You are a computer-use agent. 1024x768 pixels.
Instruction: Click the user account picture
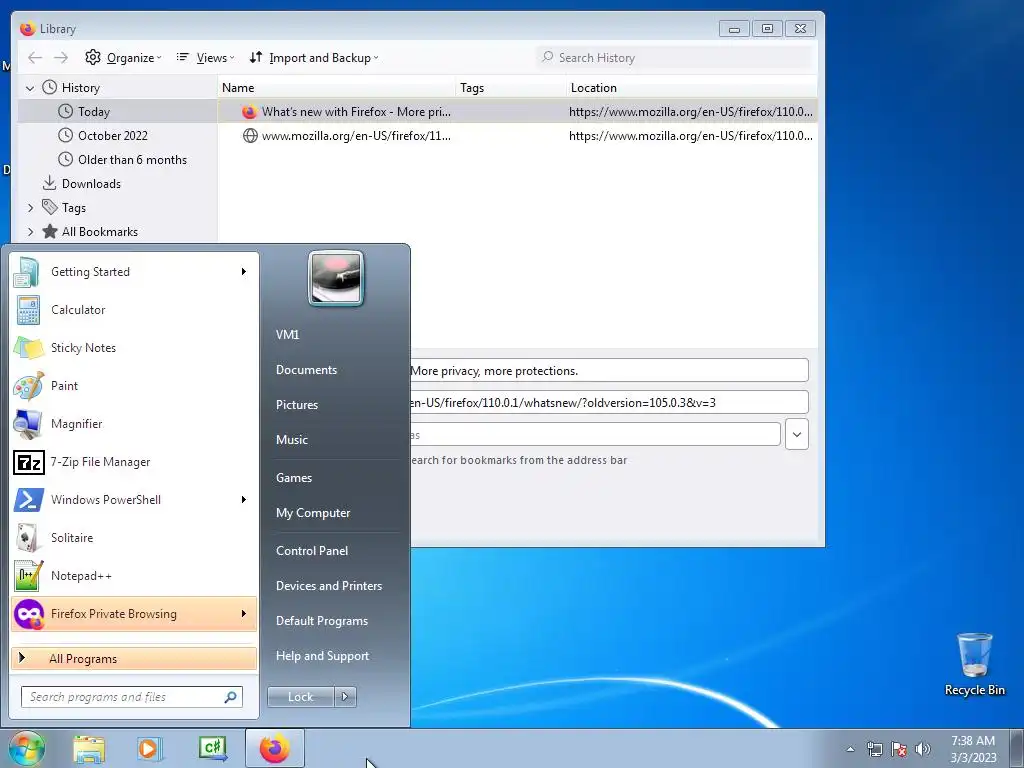pyautogui.click(x=336, y=278)
